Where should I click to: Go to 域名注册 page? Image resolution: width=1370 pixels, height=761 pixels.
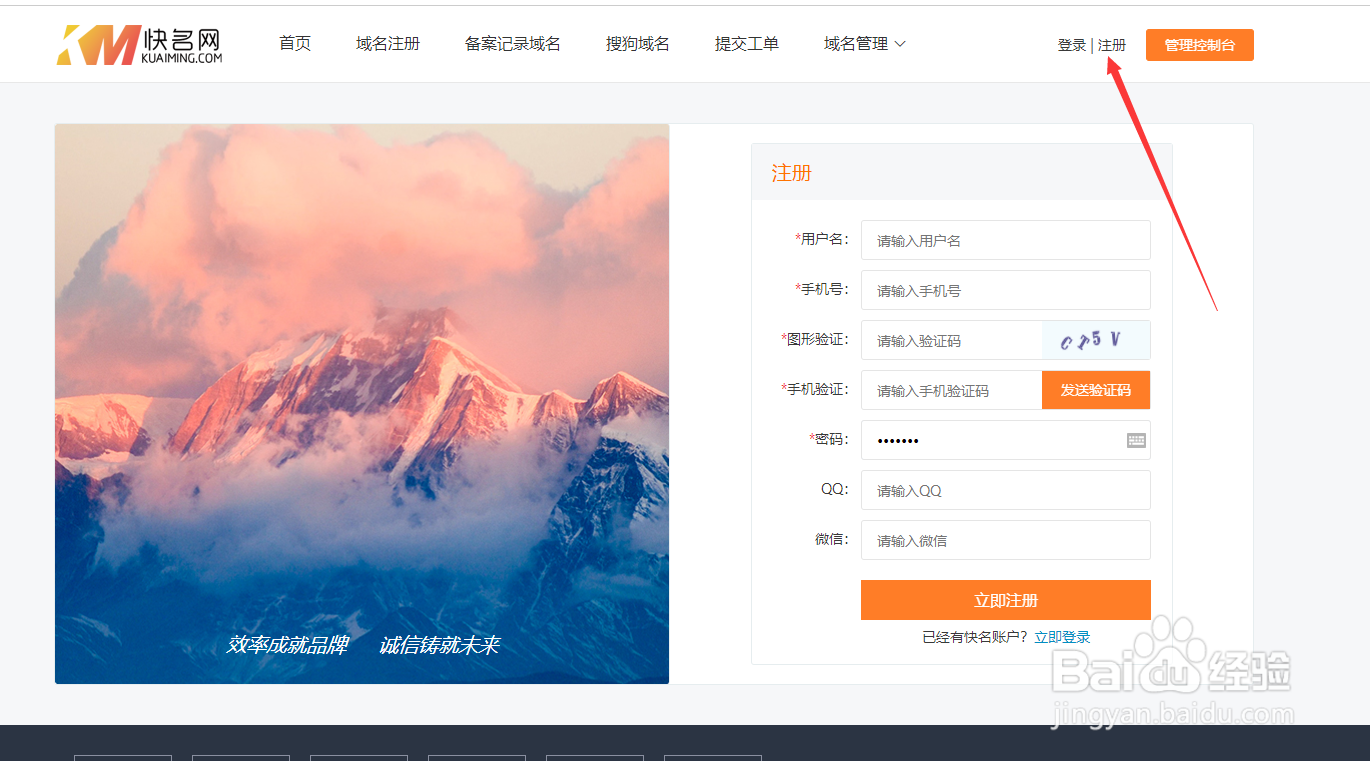[x=388, y=44]
